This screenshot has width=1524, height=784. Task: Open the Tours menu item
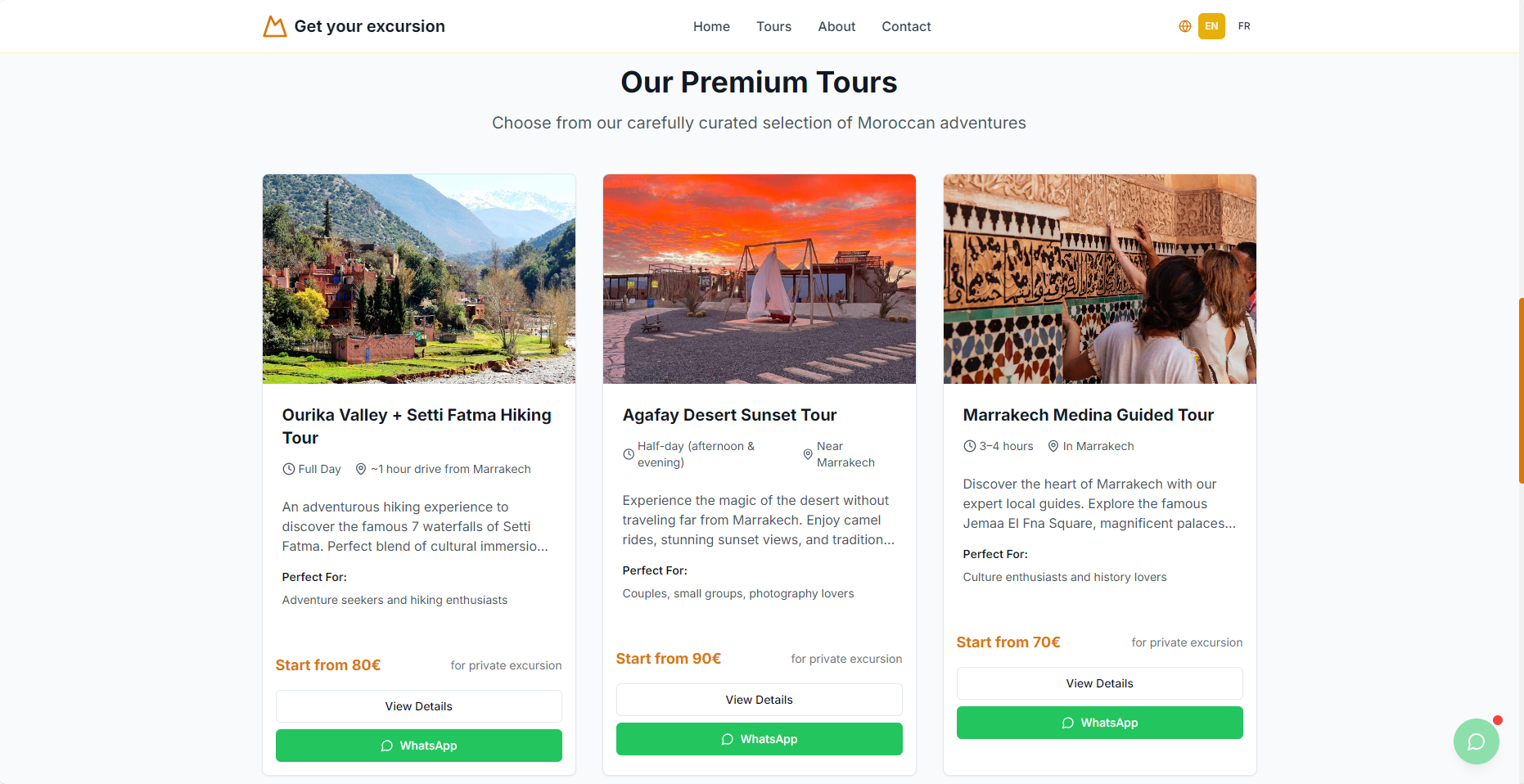(773, 26)
